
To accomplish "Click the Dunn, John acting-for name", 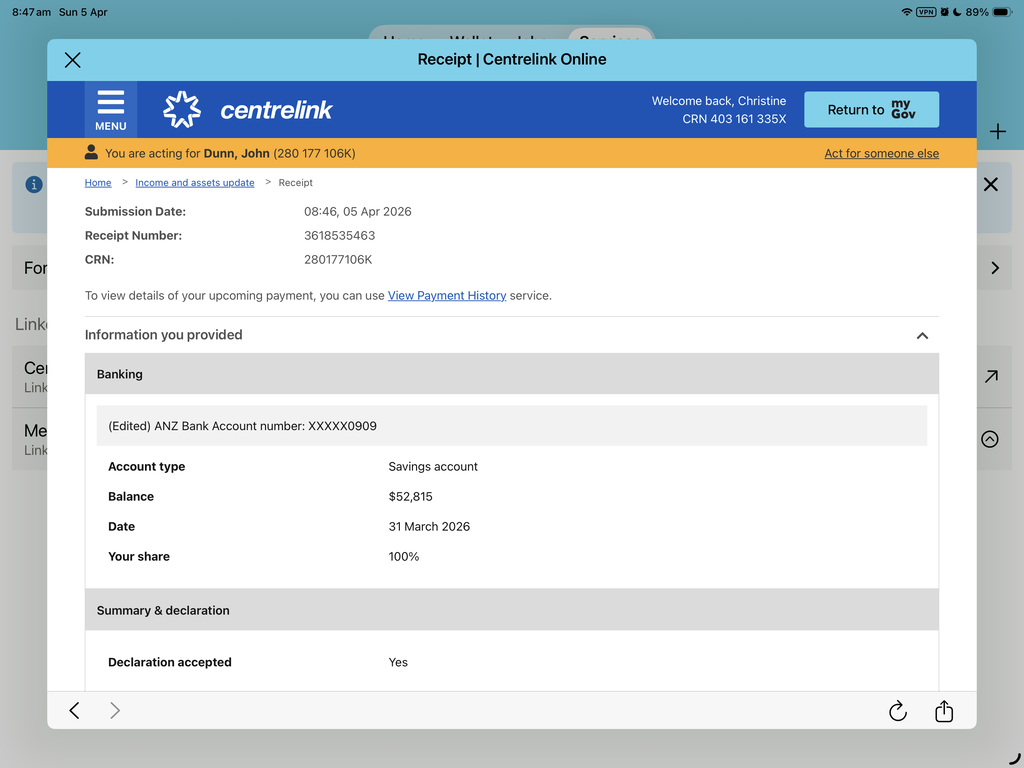I will tap(236, 153).
